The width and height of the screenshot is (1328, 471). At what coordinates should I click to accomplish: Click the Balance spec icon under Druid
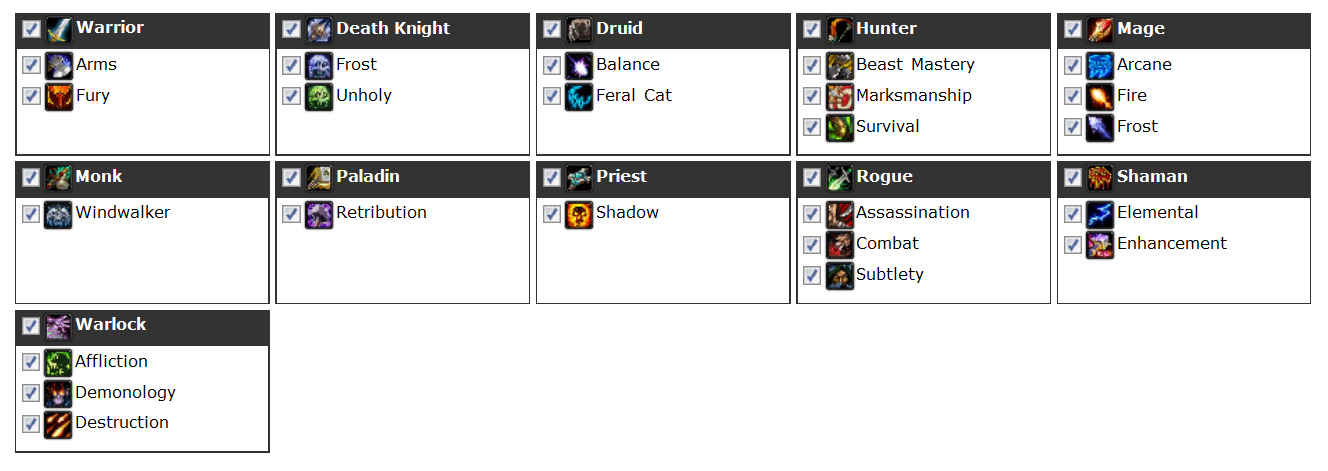coord(579,66)
